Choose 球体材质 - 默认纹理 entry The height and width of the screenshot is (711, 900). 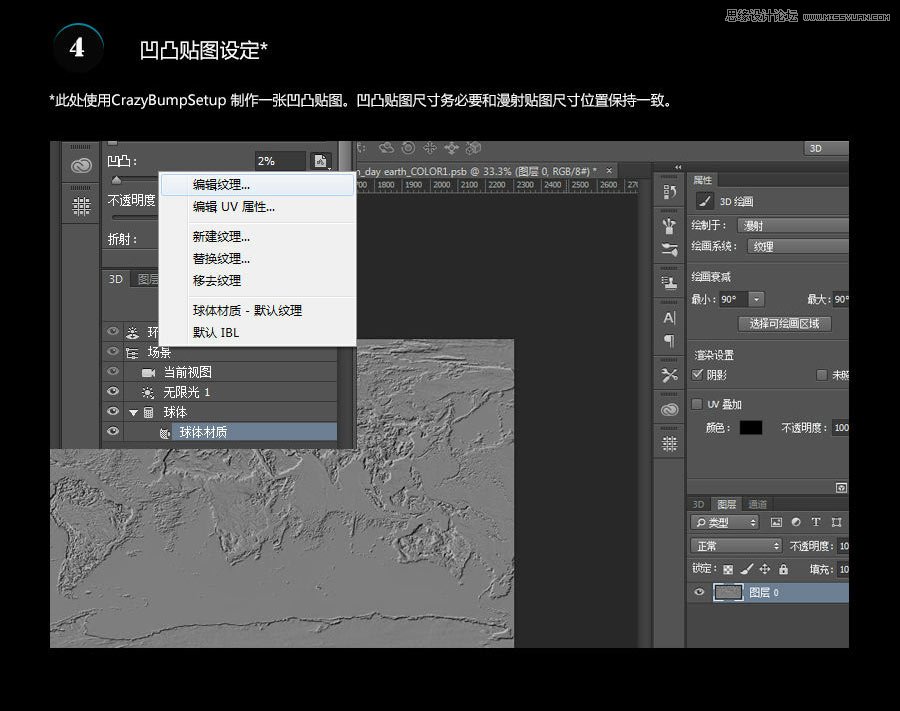point(258,310)
